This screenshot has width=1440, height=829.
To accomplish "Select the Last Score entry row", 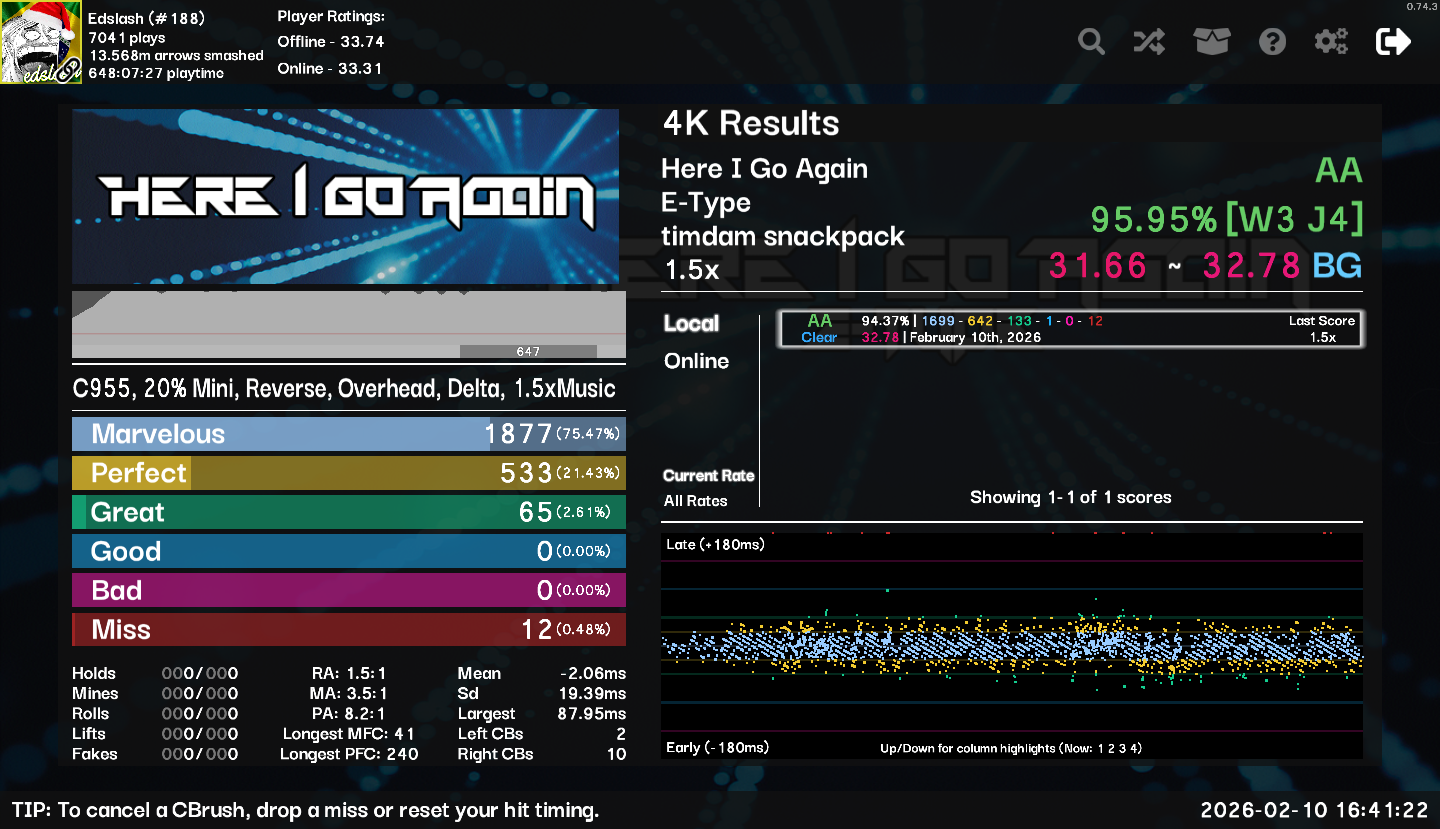I will click(x=1070, y=329).
